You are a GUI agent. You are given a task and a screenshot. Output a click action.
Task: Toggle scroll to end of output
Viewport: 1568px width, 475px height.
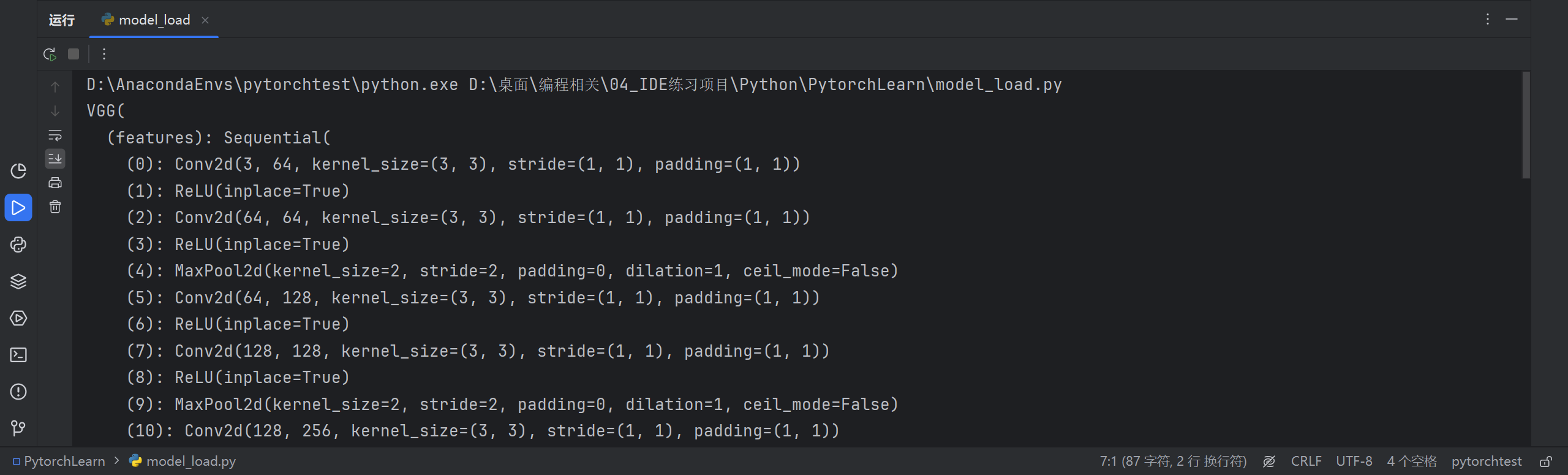click(x=55, y=159)
